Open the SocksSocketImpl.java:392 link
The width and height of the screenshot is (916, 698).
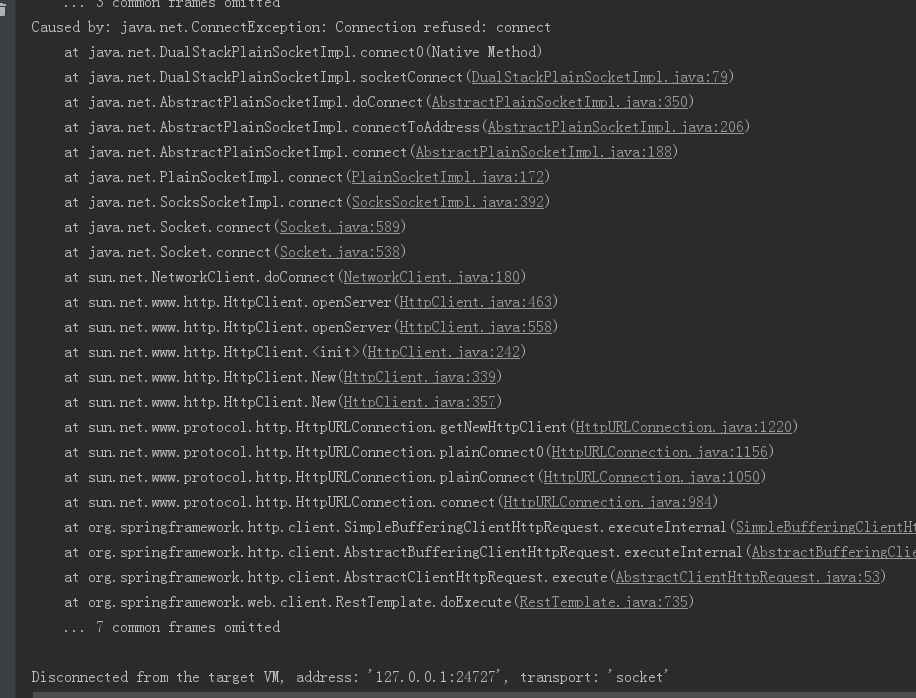[448, 202]
